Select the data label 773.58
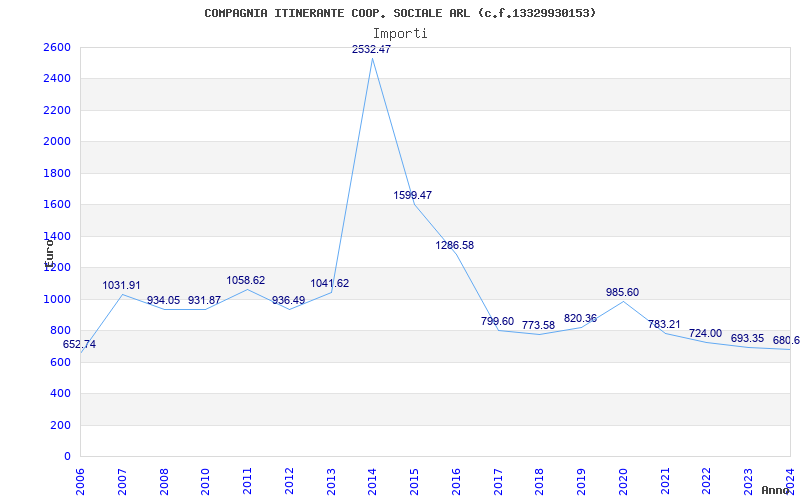The width and height of the screenshot is (800, 500). point(538,326)
